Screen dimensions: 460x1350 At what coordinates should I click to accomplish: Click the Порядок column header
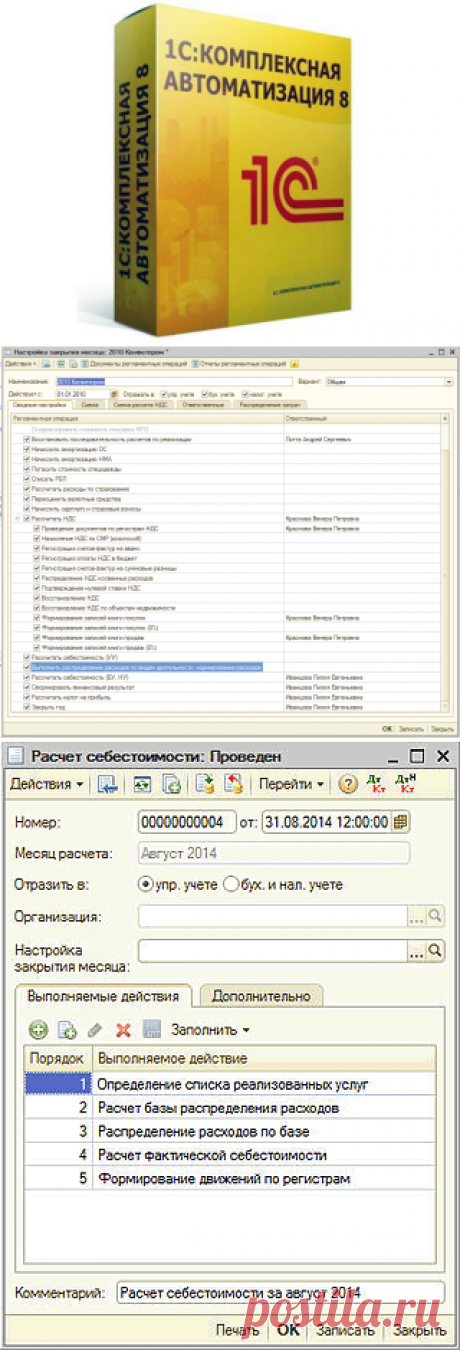58,1059
